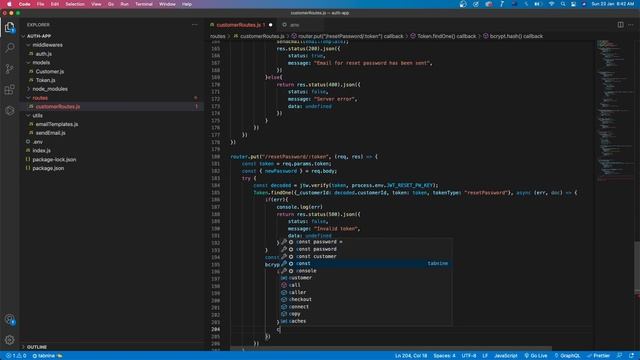Viewport: 640px width, 360px height.
Task: Open notifications bell in status bar
Action: pyautogui.click(x=631, y=356)
